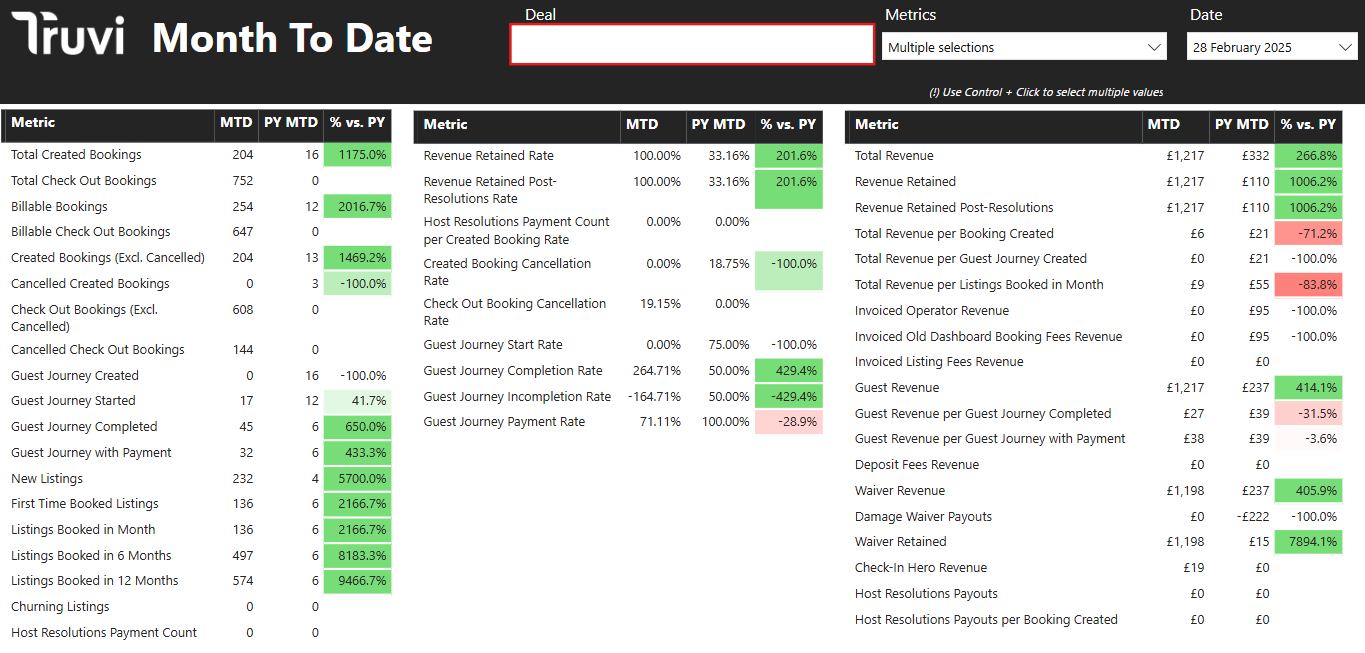Select the Check-In Hero Revenue row
The height and width of the screenshot is (653, 1365).
click(x=920, y=568)
